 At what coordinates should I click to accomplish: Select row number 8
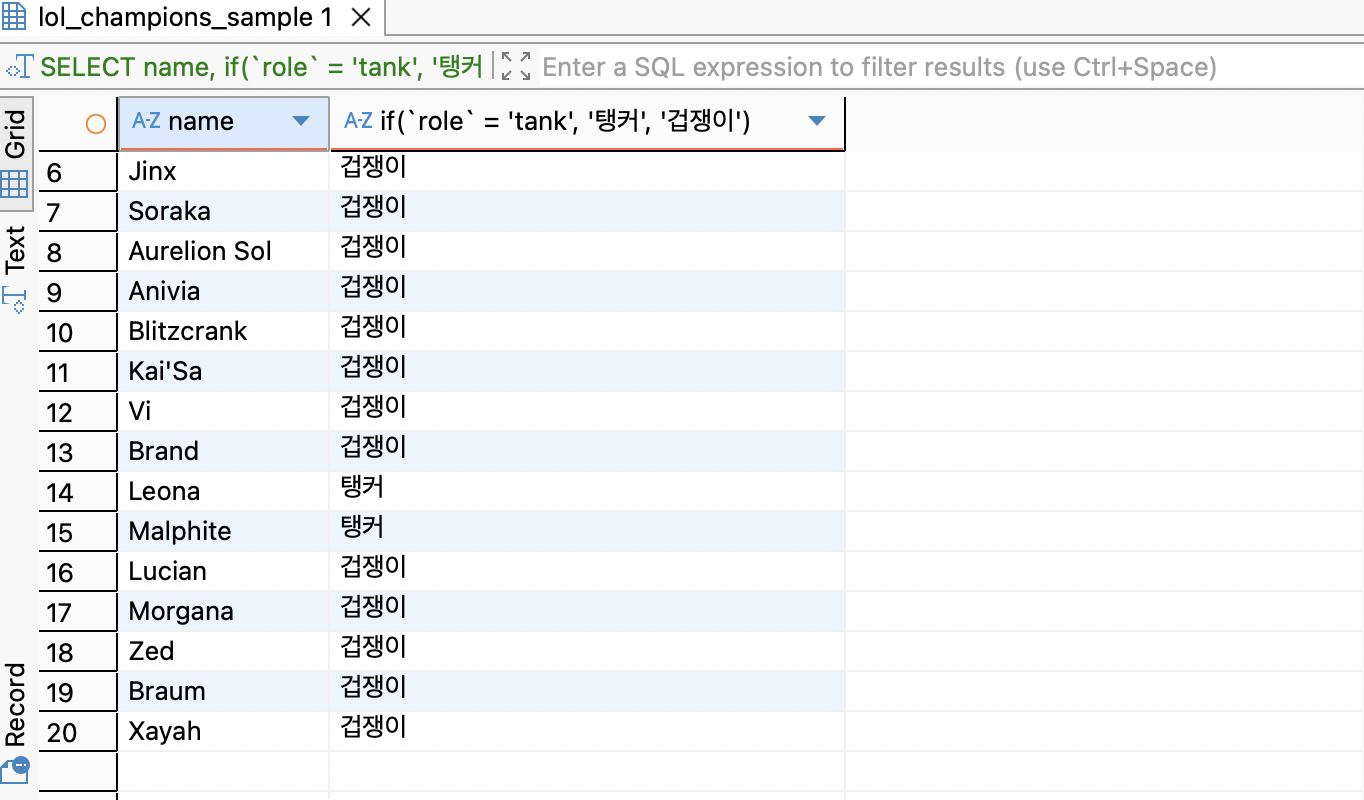tap(78, 252)
